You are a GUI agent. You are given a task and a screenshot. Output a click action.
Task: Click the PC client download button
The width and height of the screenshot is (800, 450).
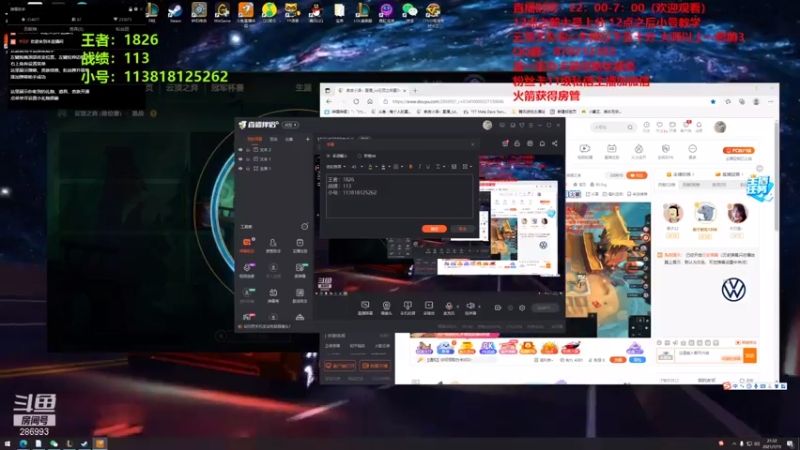738,151
